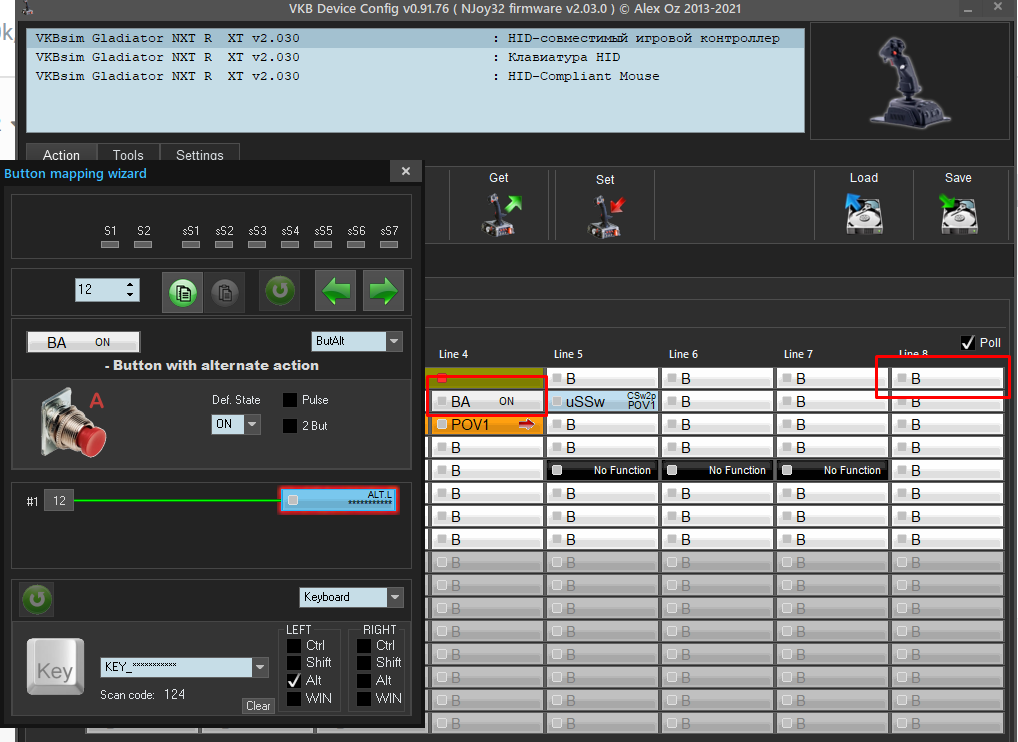Enable the 2 But checkbox
1018x742 pixels.
pyautogui.click(x=290, y=426)
